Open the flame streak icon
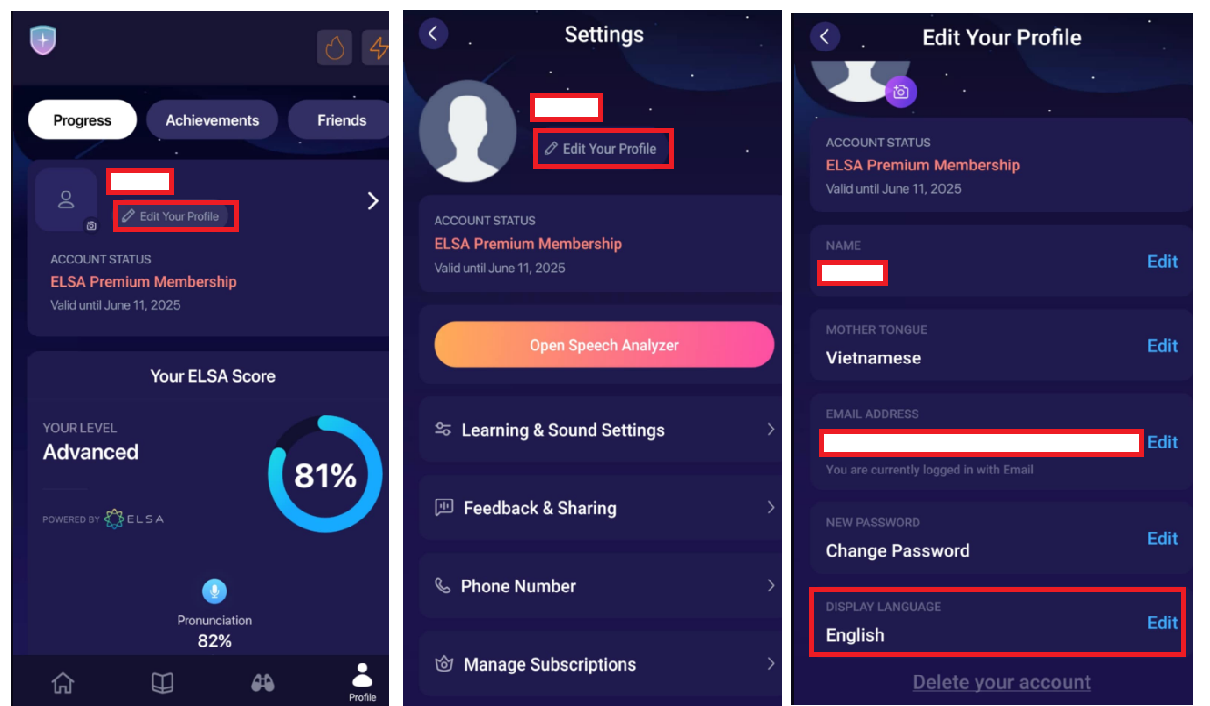The image size is (1210, 706). [335, 48]
